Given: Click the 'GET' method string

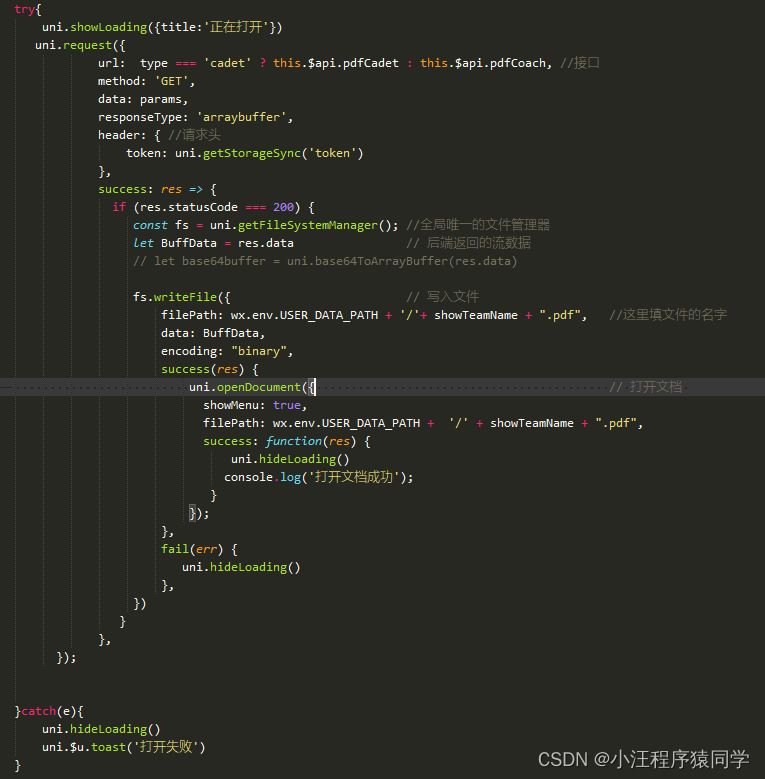Looking at the screenshot, I should click(x=171, y=81).
